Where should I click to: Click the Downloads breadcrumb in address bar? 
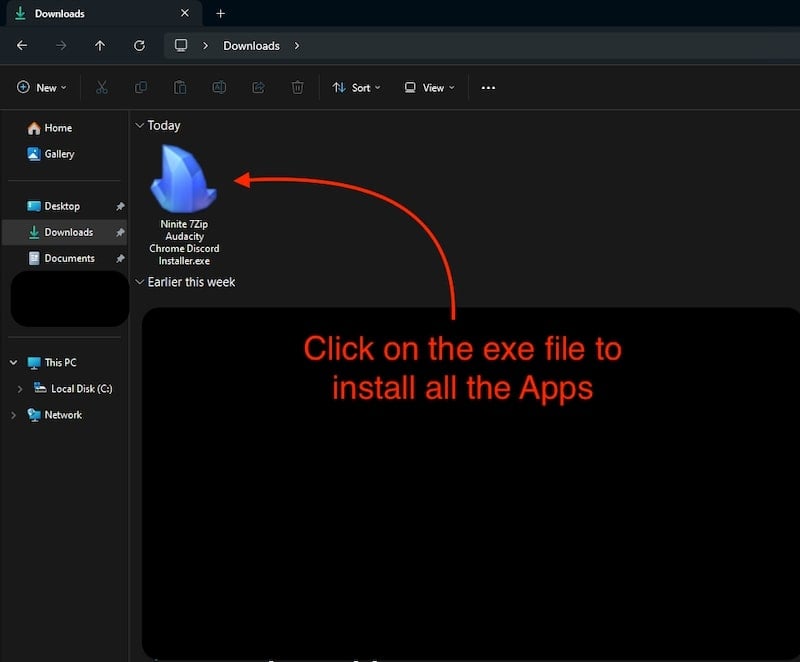click(x=251, y=45)
